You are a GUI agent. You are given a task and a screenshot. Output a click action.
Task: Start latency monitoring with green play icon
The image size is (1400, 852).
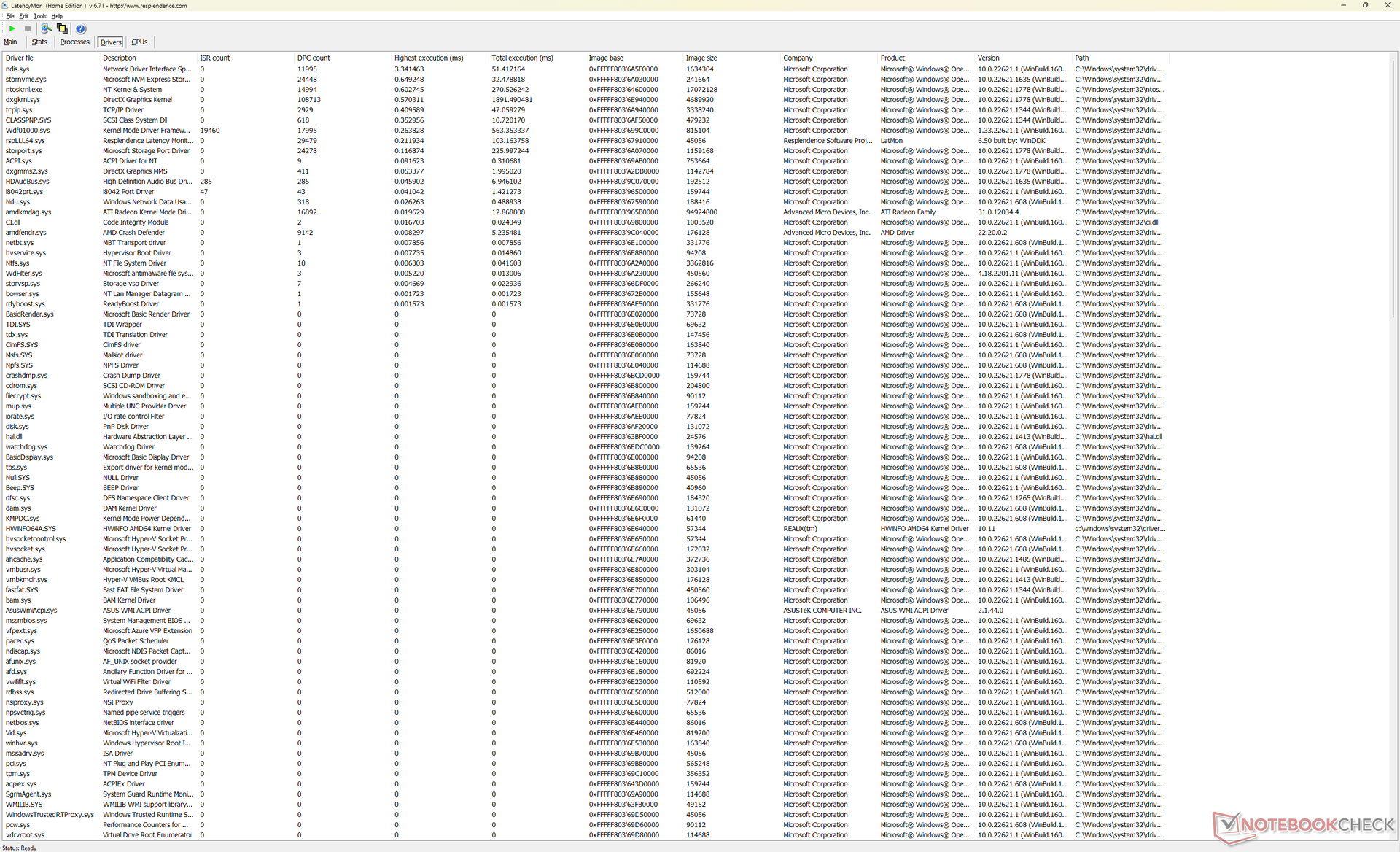tap(12, 28)
